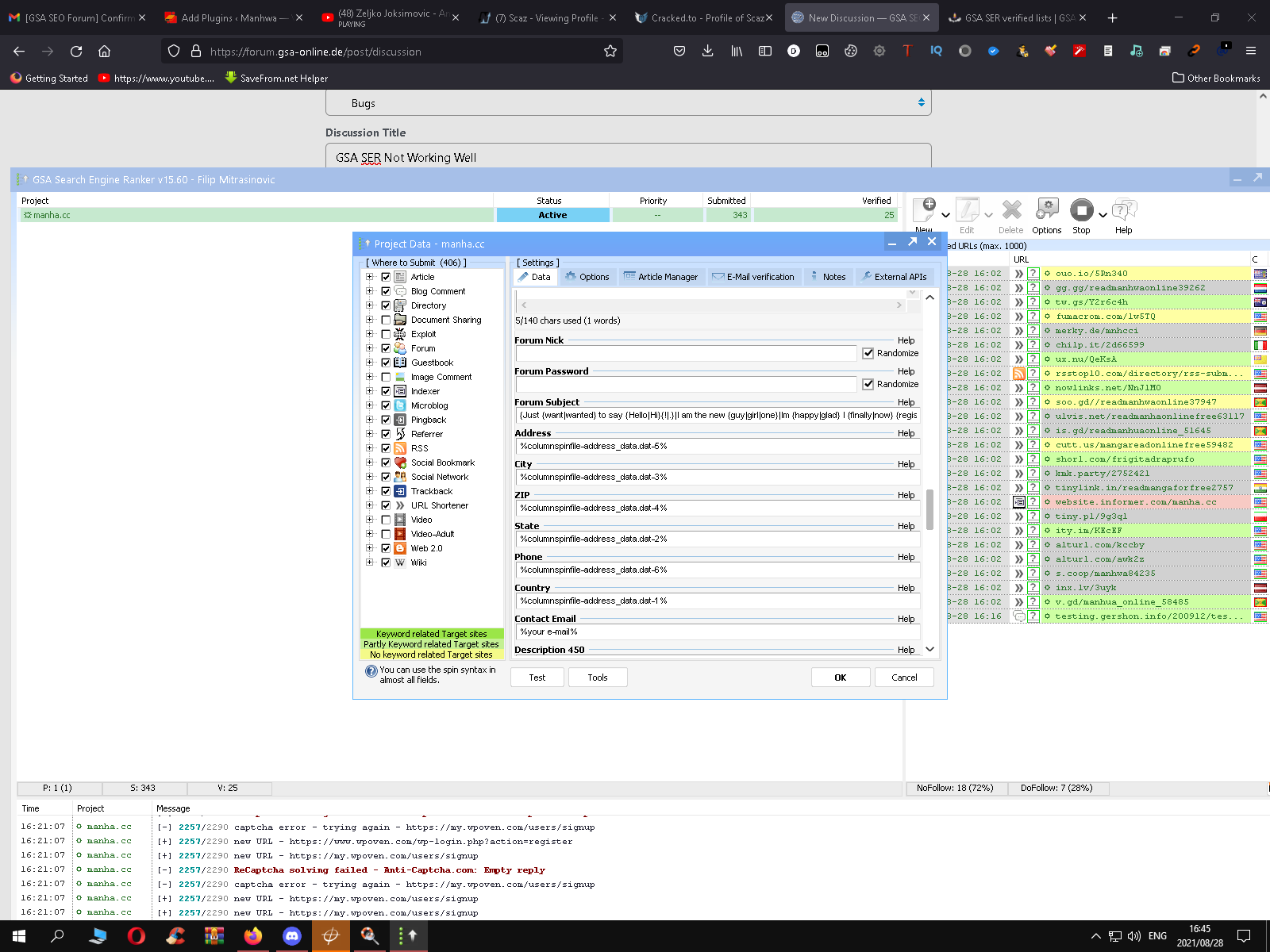The height and width of the screenshot is (952, 1270).
Task: Click the document icon beside website.informer.com row
Action: click(1019, 502)
